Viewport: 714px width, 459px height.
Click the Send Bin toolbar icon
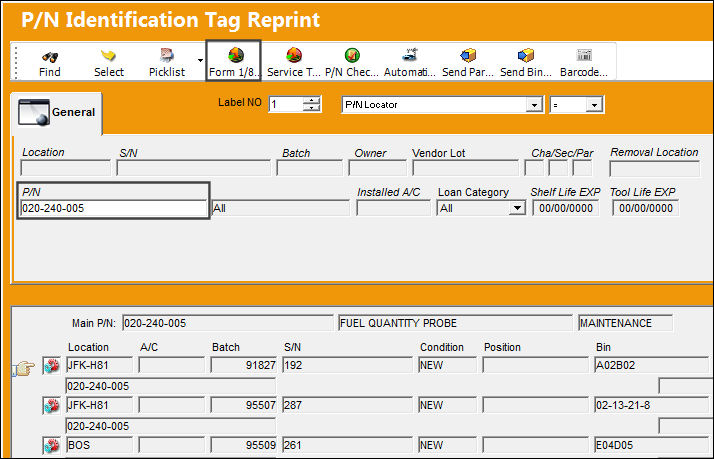[x=525, y=55]
